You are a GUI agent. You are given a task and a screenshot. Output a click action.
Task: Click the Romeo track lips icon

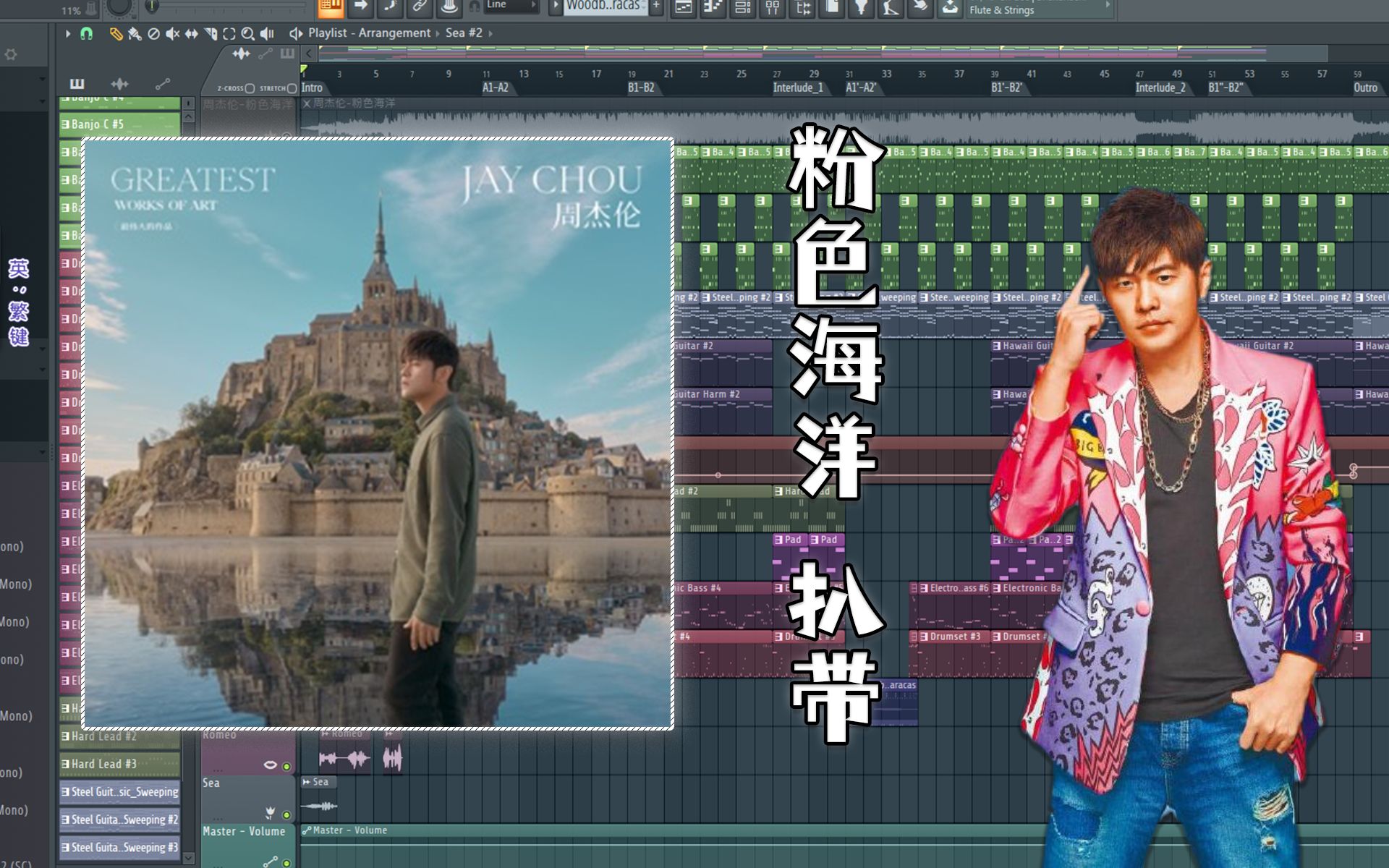click(x=270, y=765)
